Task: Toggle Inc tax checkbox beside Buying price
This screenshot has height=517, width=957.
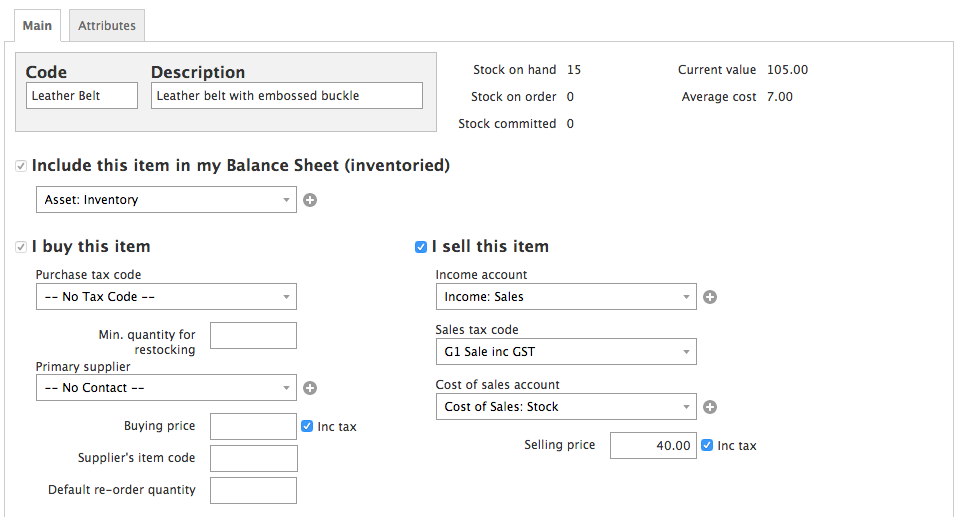Action: pos(307,426)
